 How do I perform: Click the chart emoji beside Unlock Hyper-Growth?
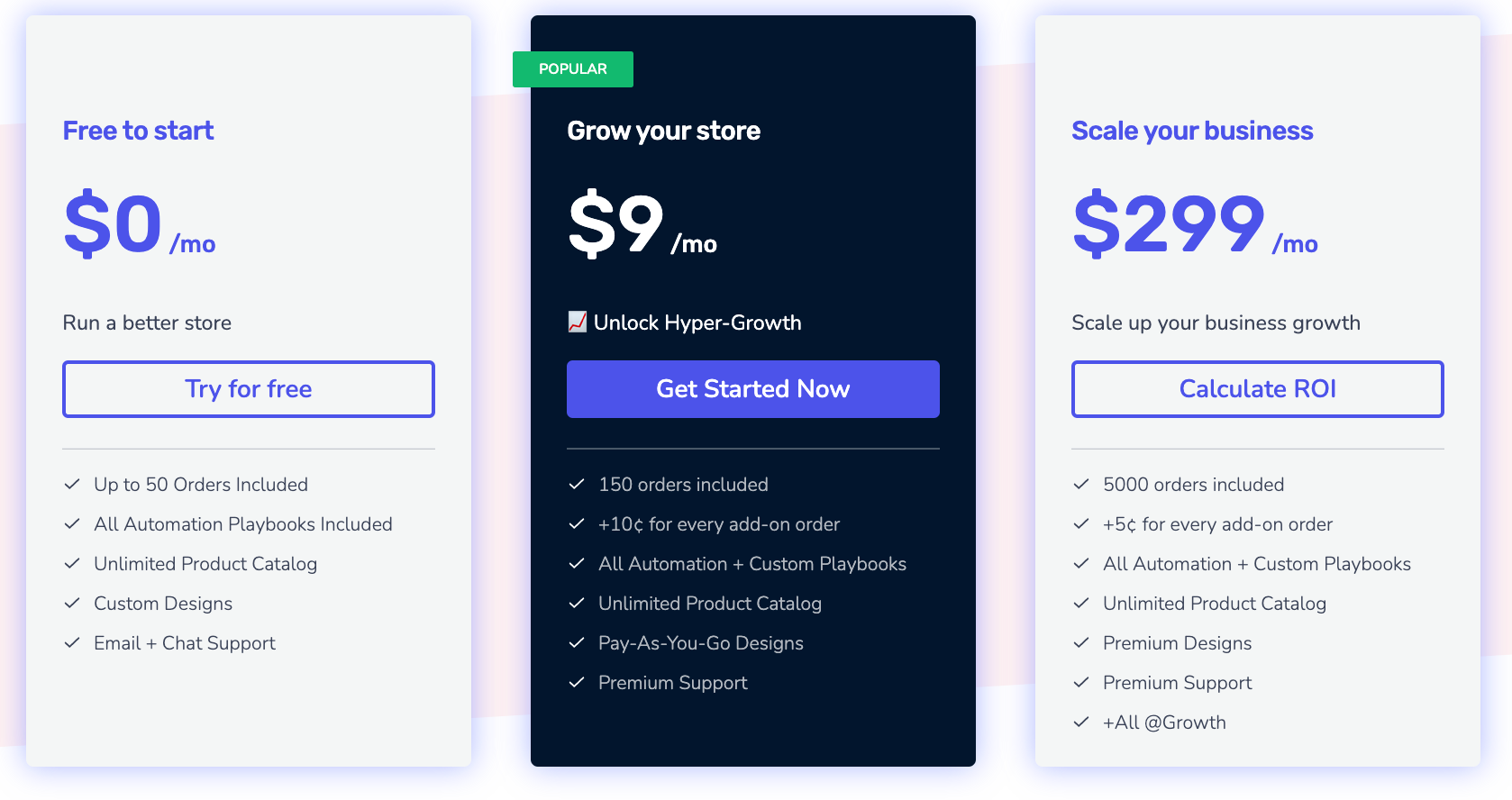(578, 322)
